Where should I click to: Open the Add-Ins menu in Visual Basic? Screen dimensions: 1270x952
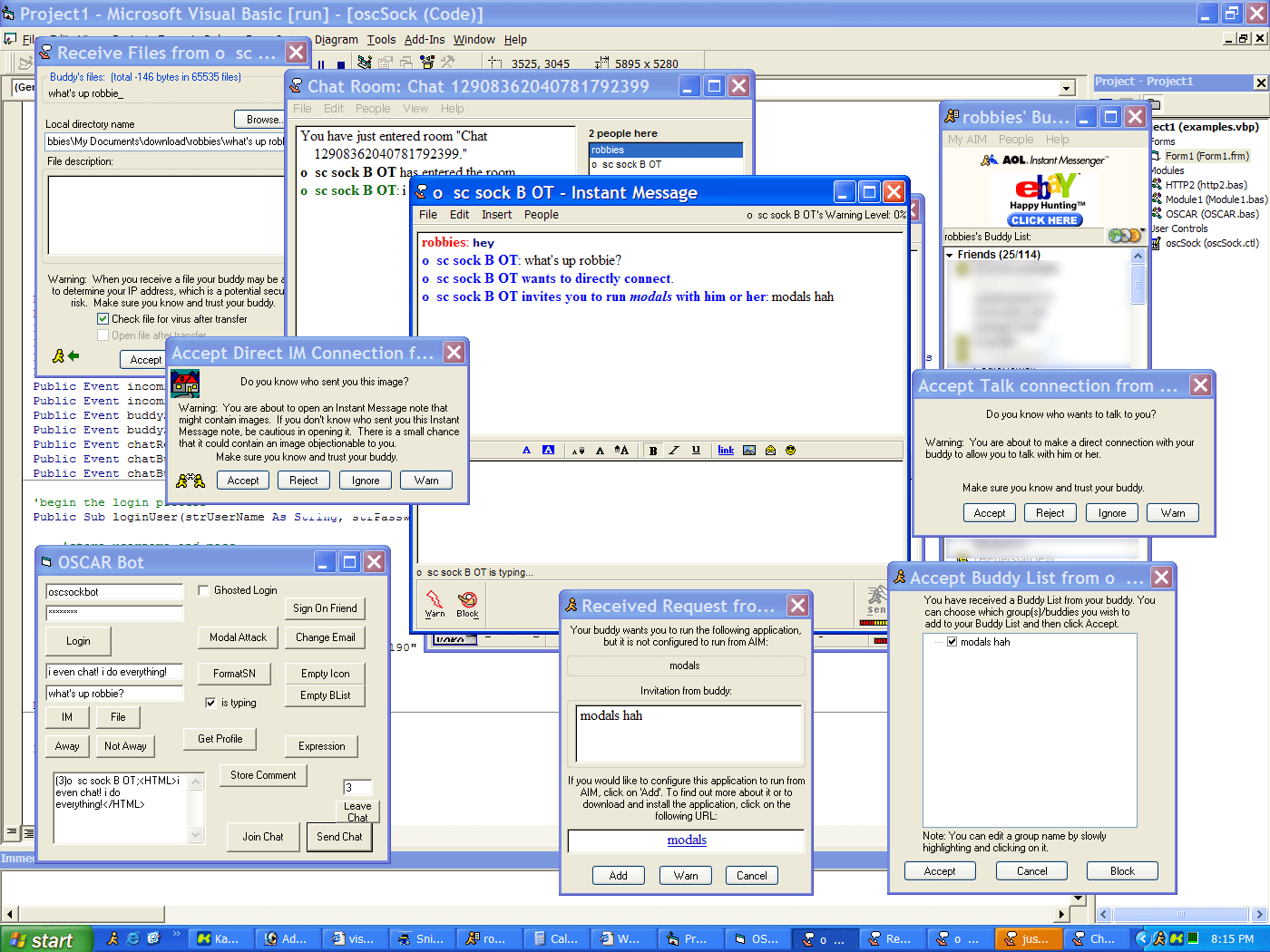pos(425,40)
